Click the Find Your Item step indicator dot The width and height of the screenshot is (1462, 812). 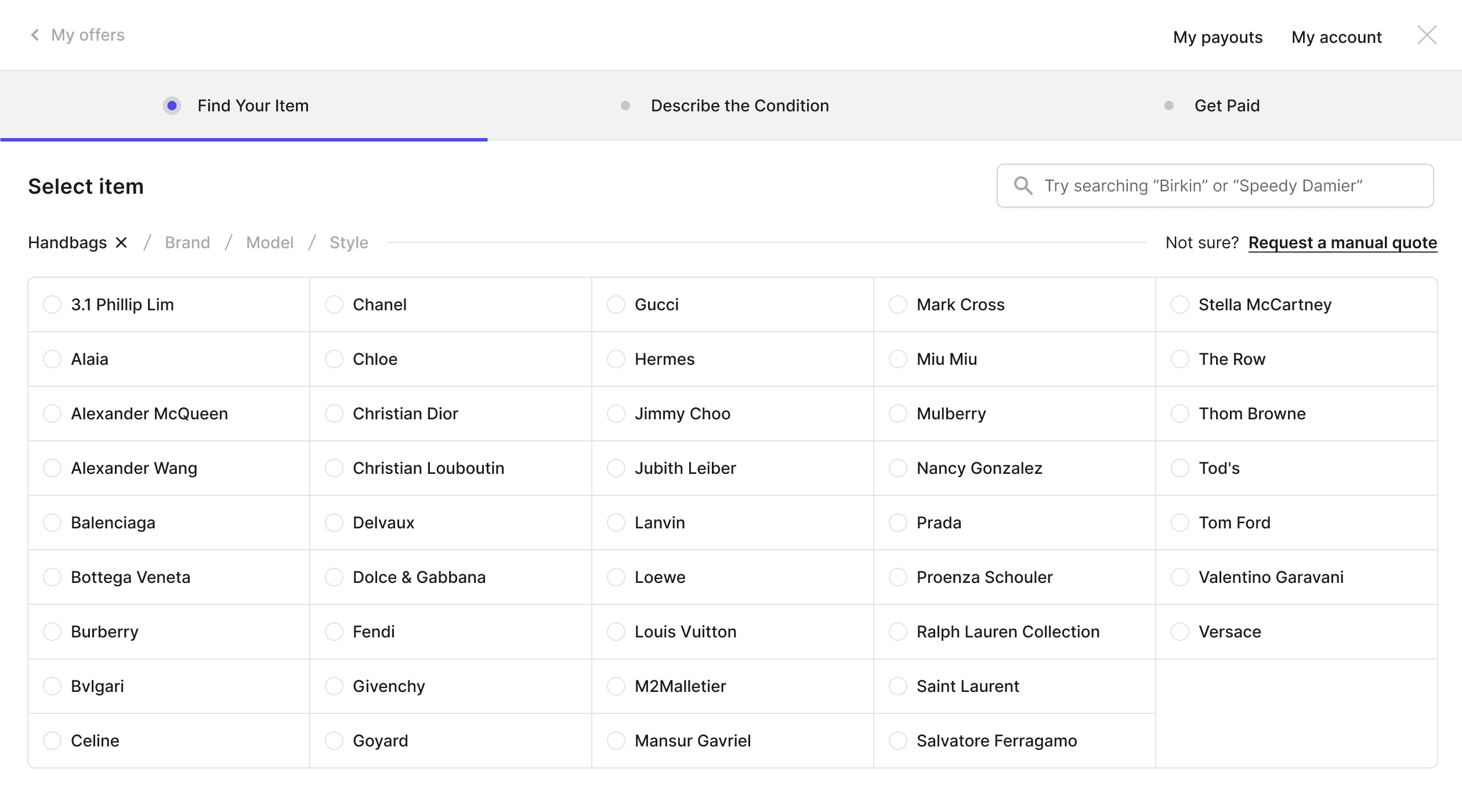pos(172,106)
